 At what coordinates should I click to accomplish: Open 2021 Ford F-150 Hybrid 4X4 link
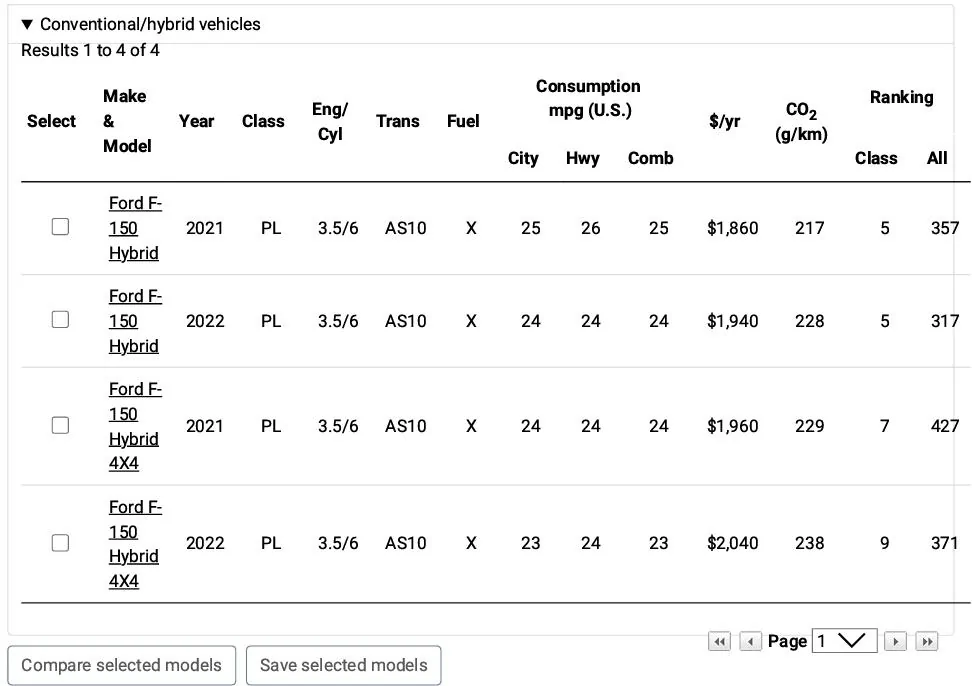point(135,426)
